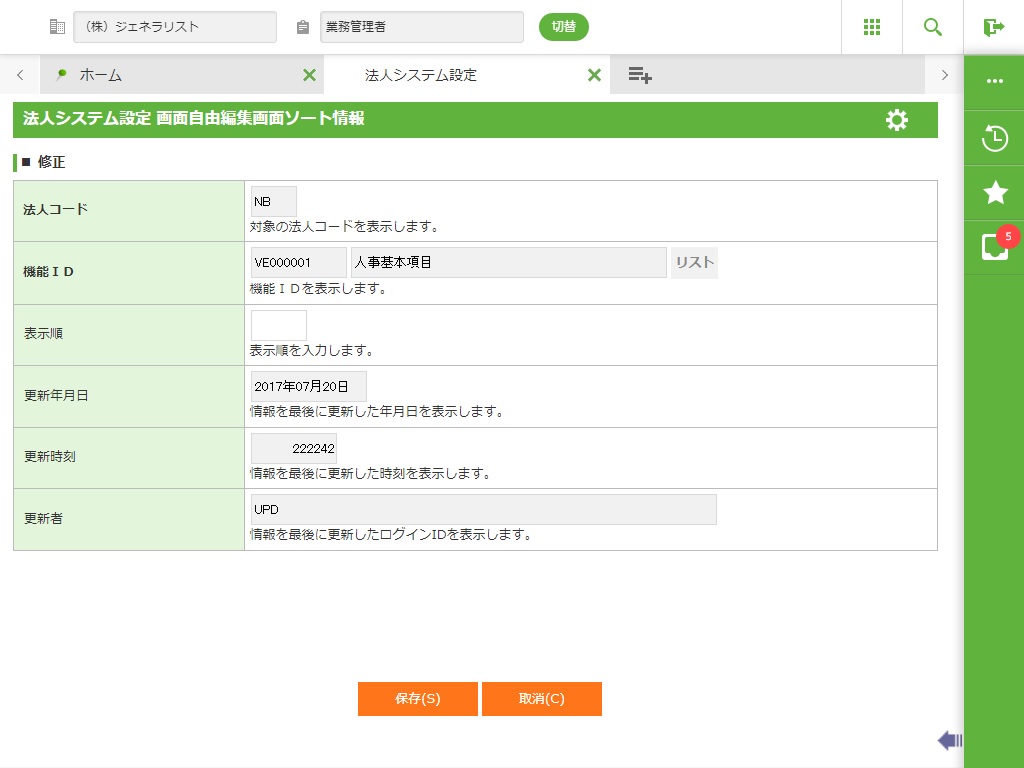Click the add new tab icon

(640, 75)
